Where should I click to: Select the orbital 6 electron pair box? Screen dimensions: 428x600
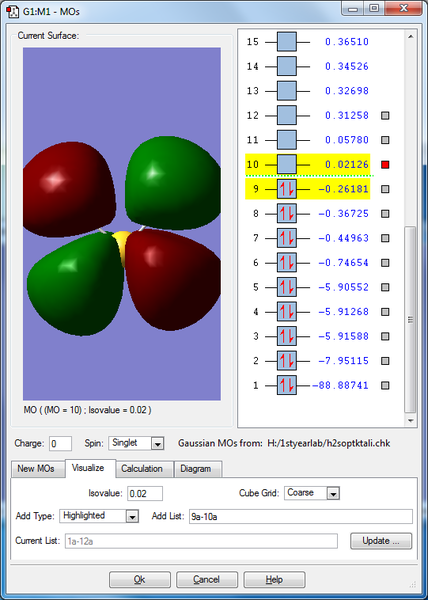click(x=287, y=262)
